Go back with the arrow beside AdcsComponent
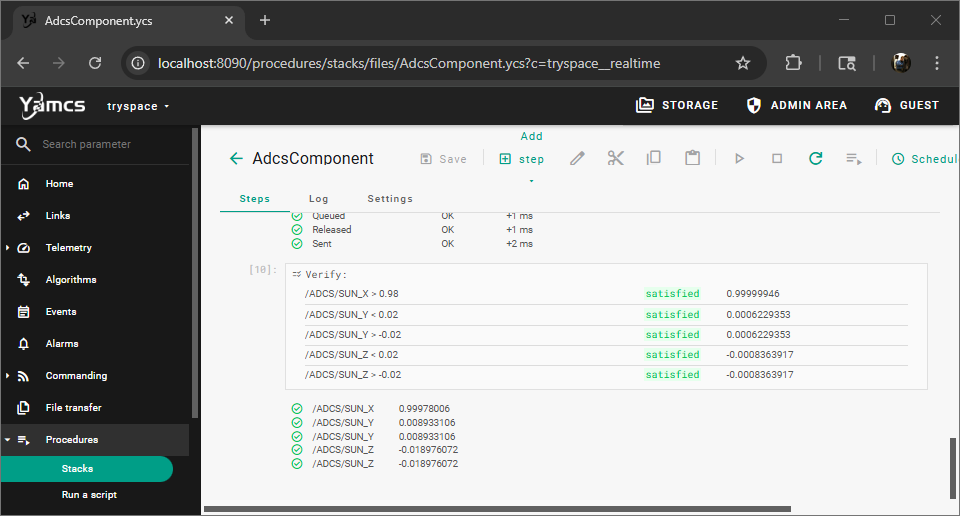Viewport: 960px width, 516px height. pos(236,159)
